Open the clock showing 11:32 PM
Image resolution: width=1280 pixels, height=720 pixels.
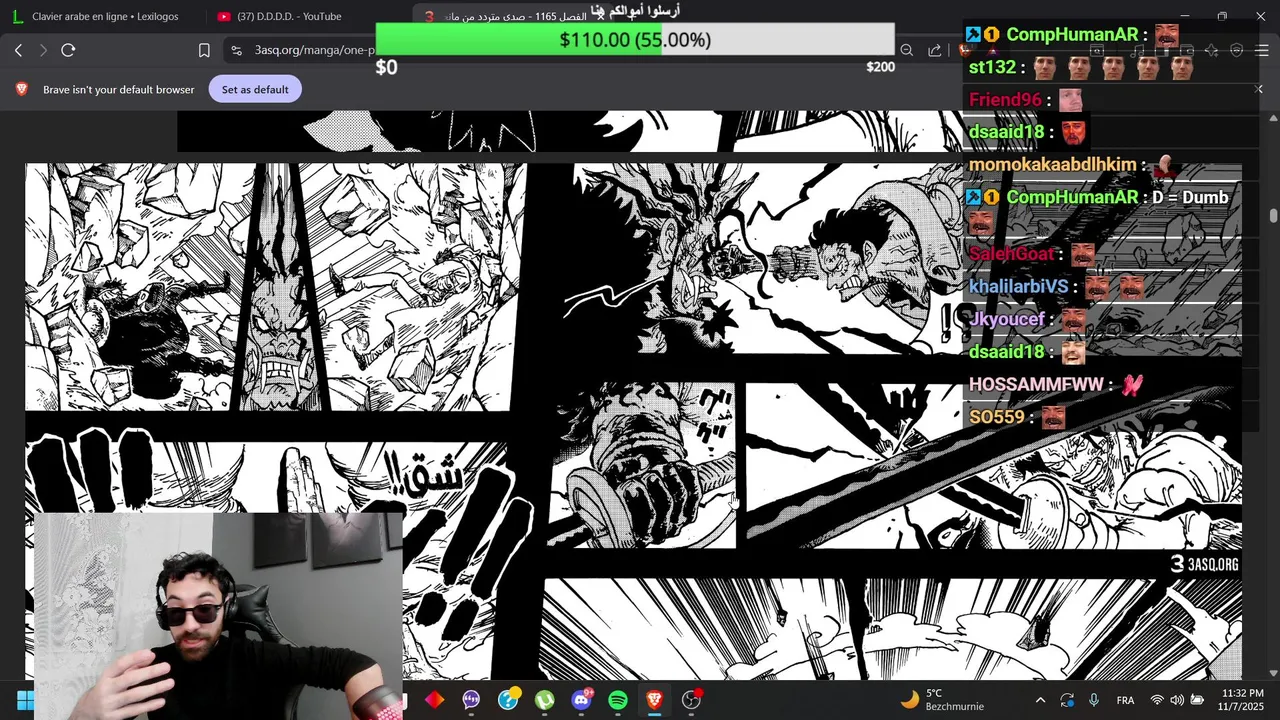pyautogui.click(x=1243, y=700)
